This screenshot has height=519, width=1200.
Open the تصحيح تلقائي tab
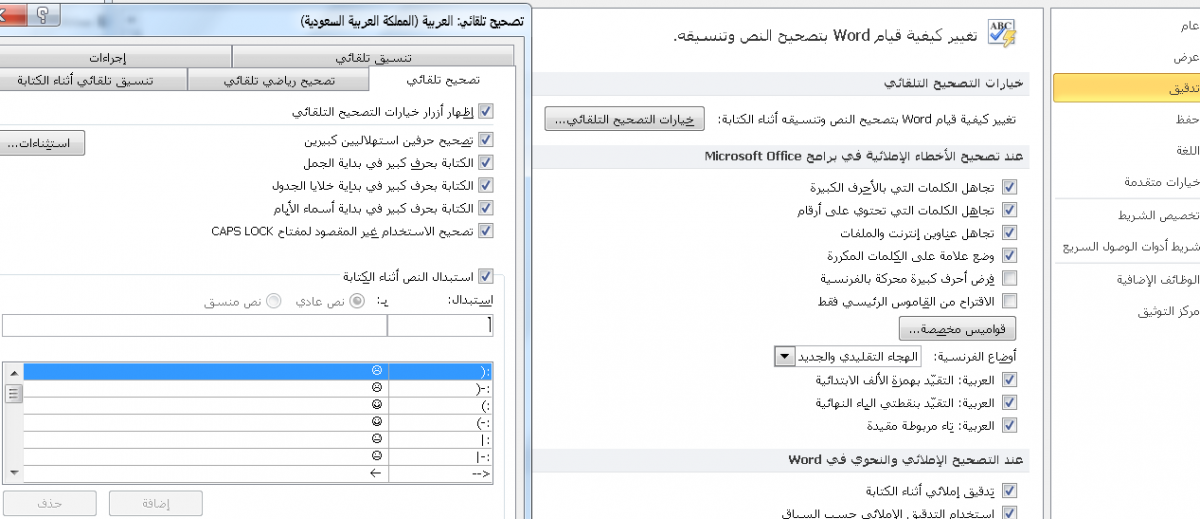[x=442, y=81]
